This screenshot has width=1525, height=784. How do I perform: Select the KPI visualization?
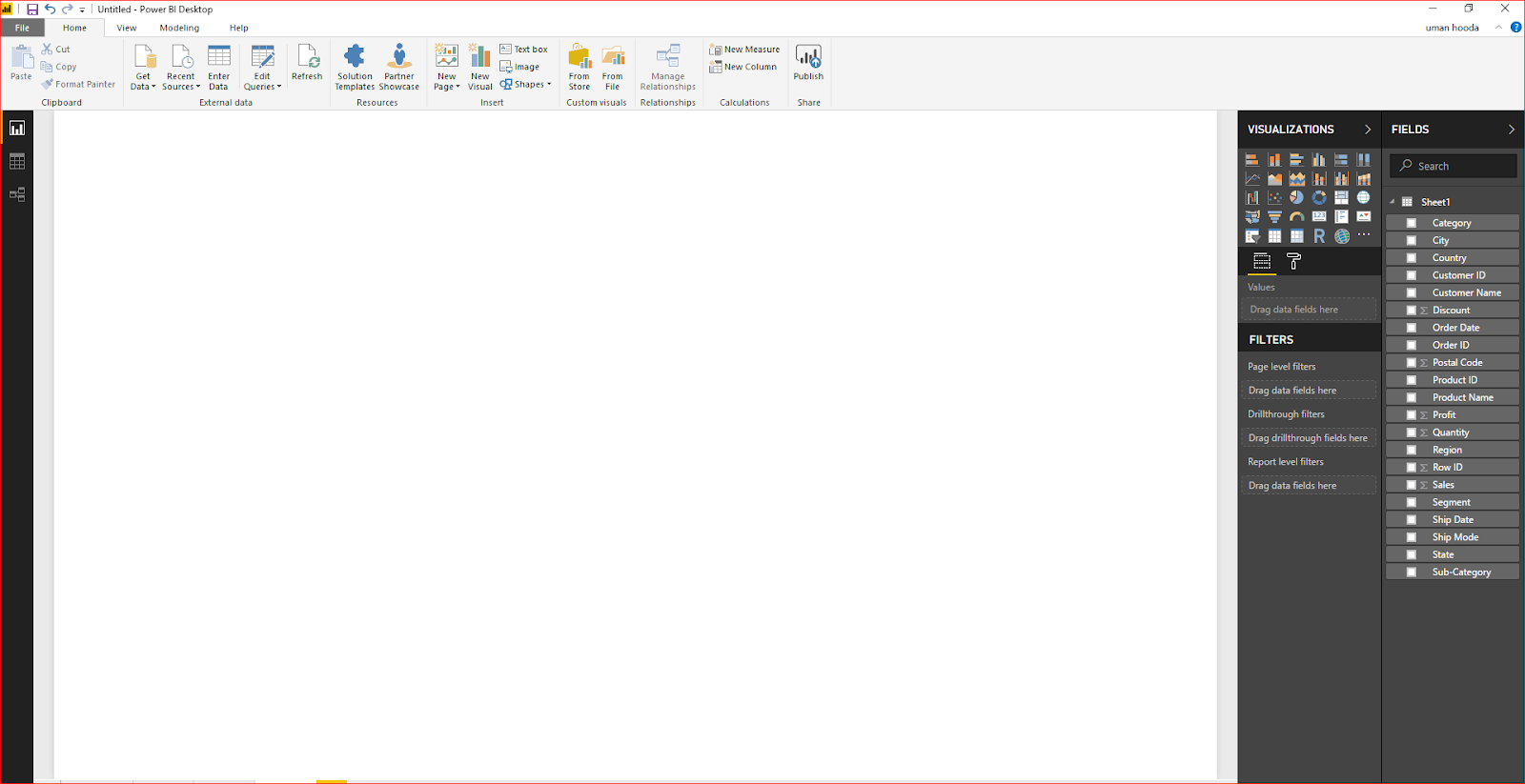[1364, 217]
